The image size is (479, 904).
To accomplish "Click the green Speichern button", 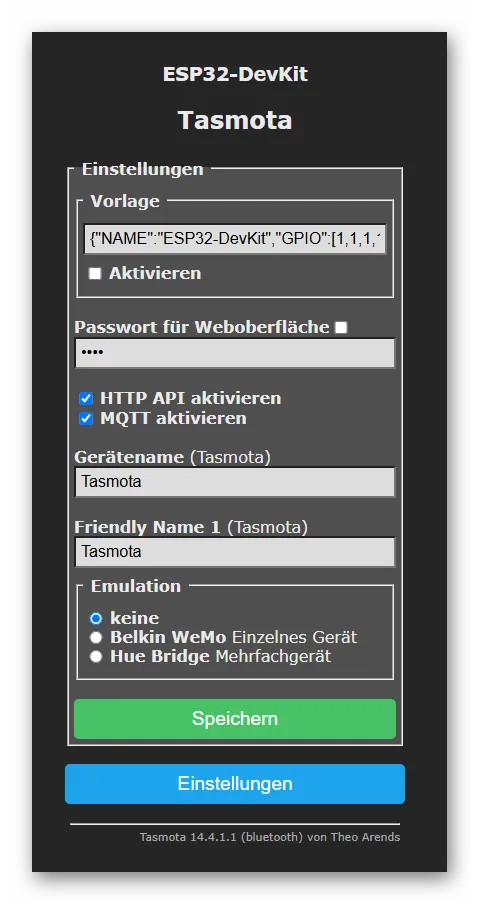I will tap(235, 719).
